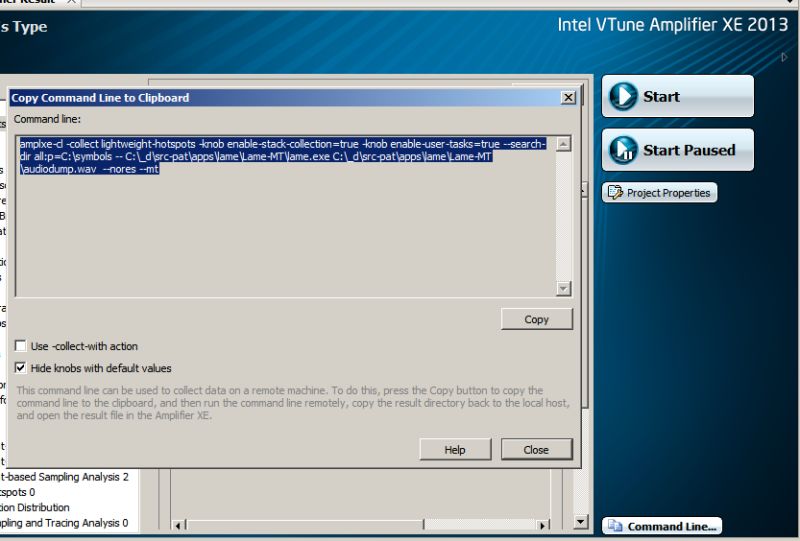This screenshot has height=541, width=800.
Task: Click the Command Line button icon
Action: click(x=615, y=526)
